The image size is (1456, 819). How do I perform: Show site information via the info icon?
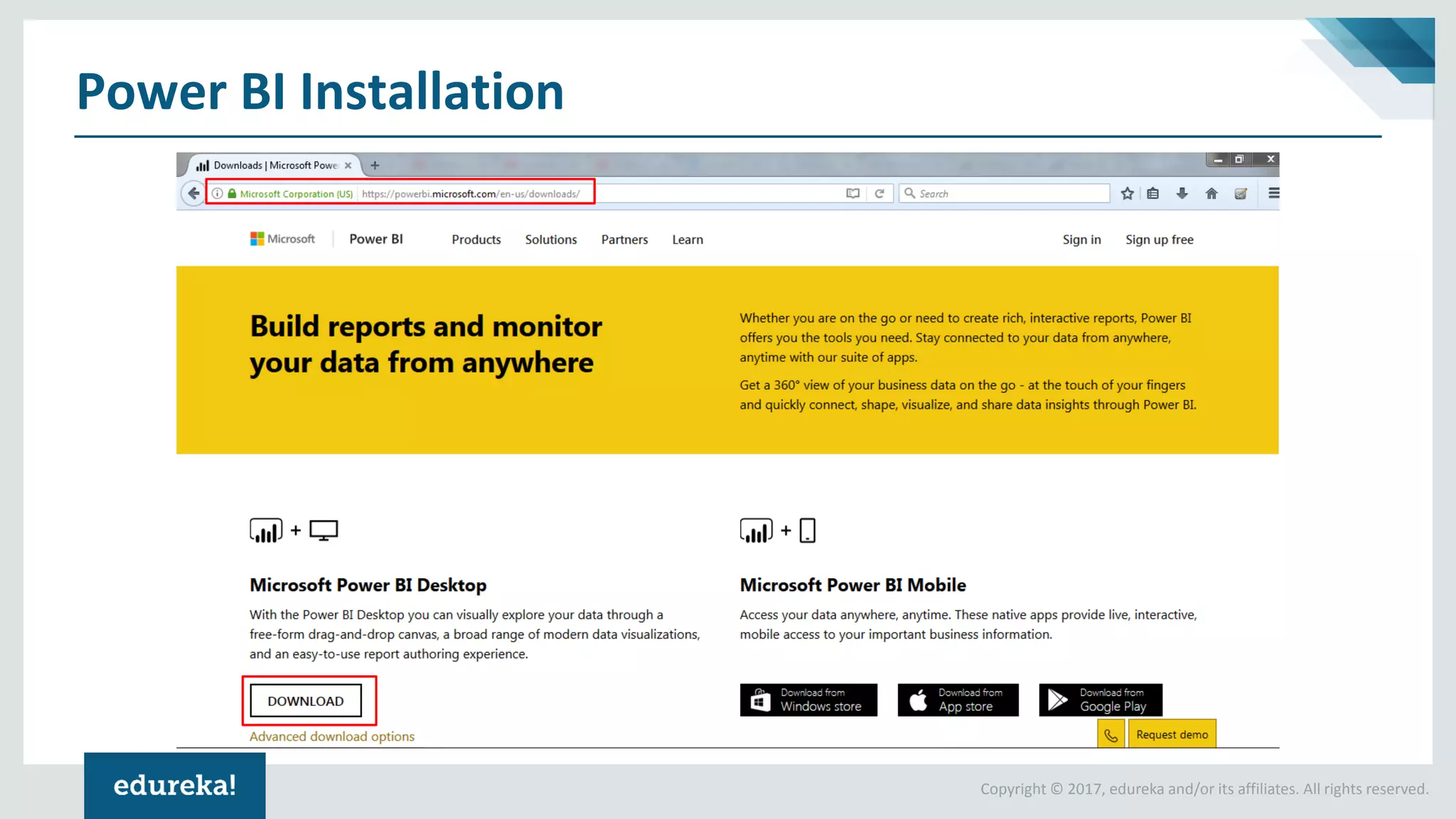(x=218, y=193)
